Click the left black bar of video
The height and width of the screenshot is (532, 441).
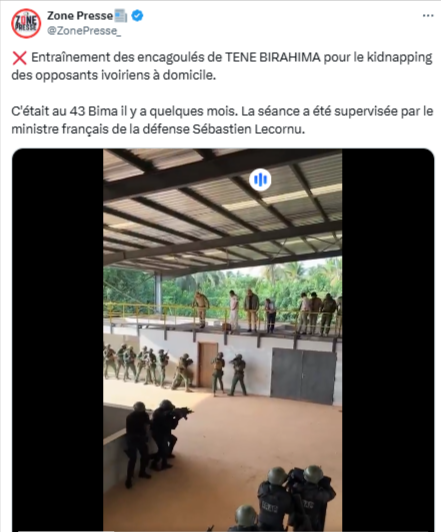[58, 340]
